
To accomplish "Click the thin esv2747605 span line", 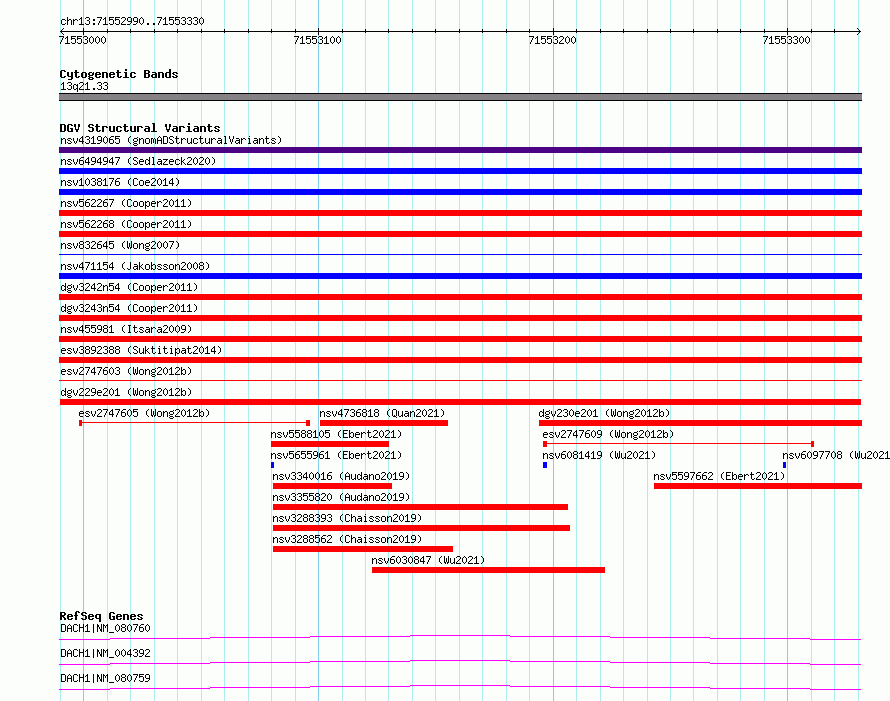I will [194, 423].
